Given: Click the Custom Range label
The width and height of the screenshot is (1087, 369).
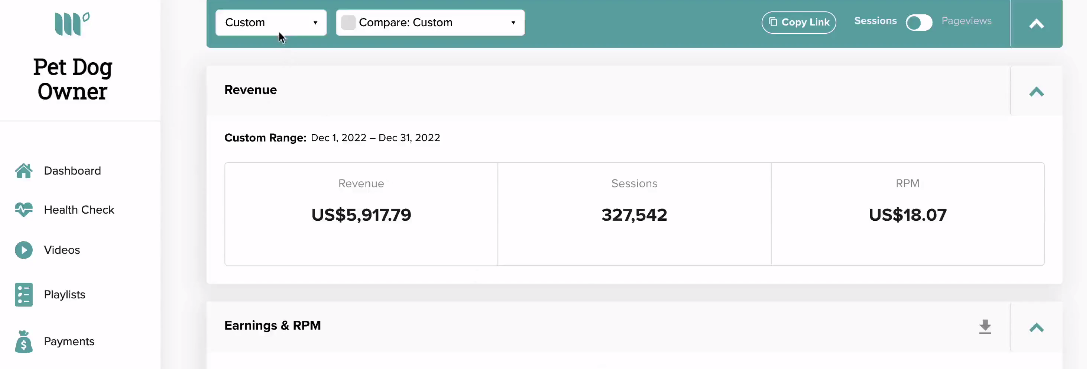Looking at the screenshot, I should click(x=266, y=137).
